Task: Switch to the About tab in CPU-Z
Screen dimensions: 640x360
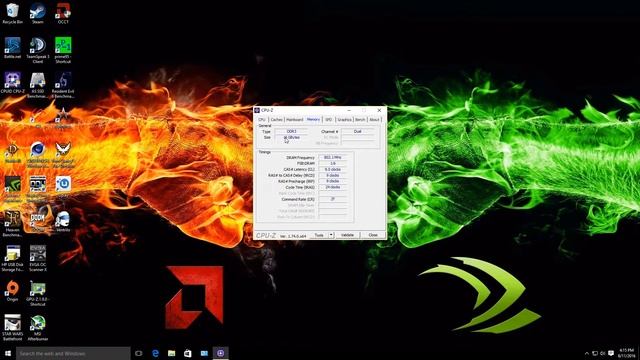Action: (374, 120)
